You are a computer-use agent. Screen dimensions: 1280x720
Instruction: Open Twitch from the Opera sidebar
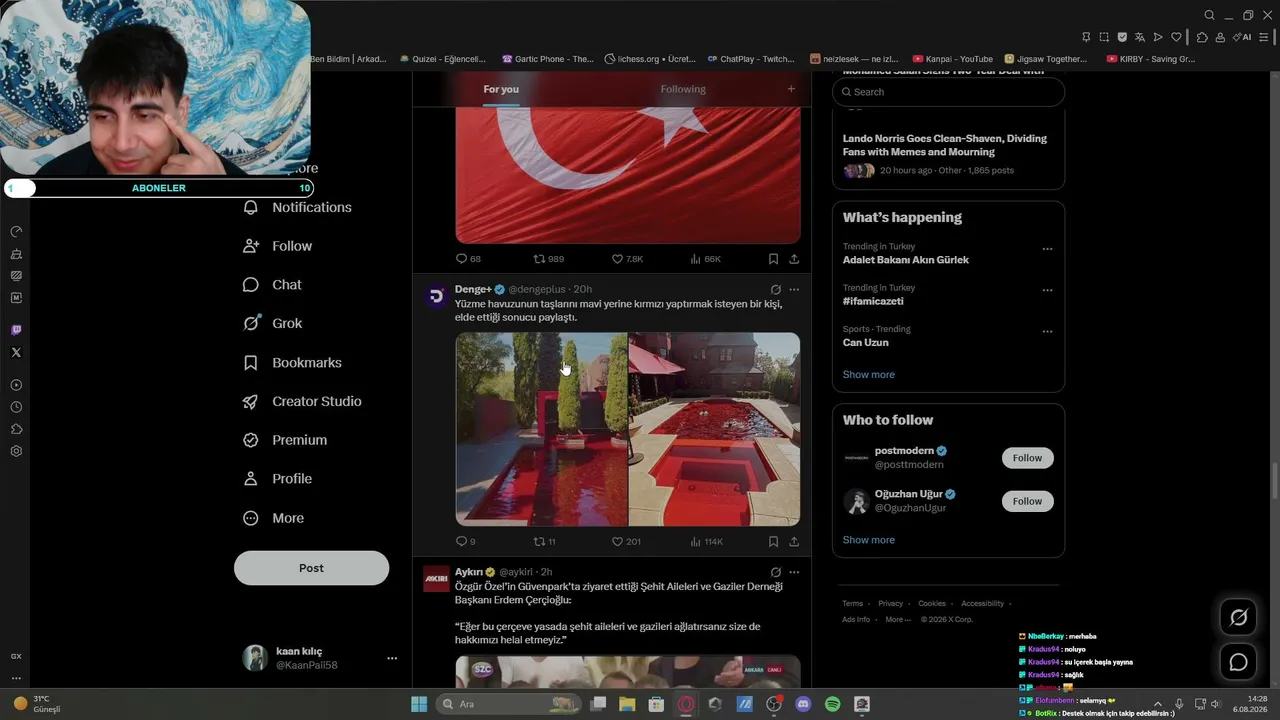point(16,330)
